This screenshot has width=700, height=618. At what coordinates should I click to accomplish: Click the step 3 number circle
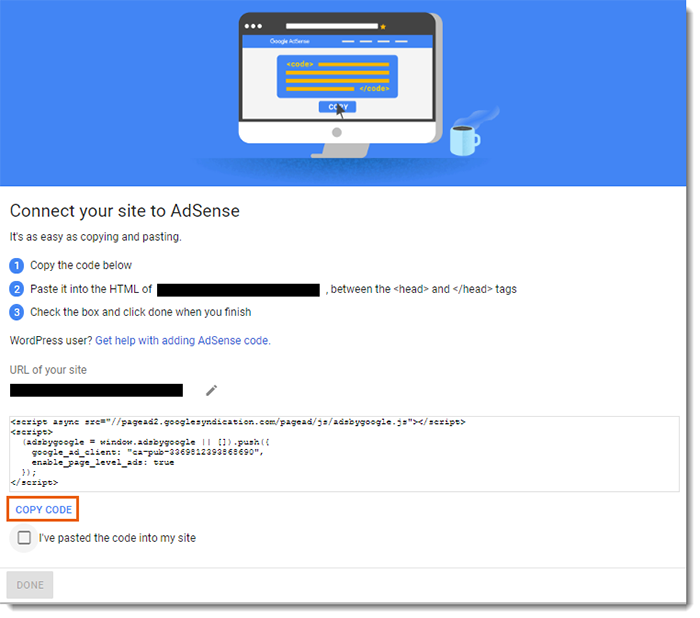click(16, 312)
